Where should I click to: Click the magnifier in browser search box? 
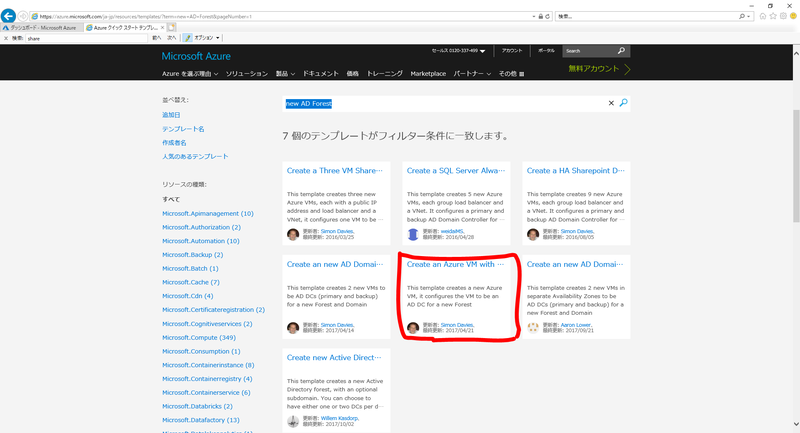742,16
